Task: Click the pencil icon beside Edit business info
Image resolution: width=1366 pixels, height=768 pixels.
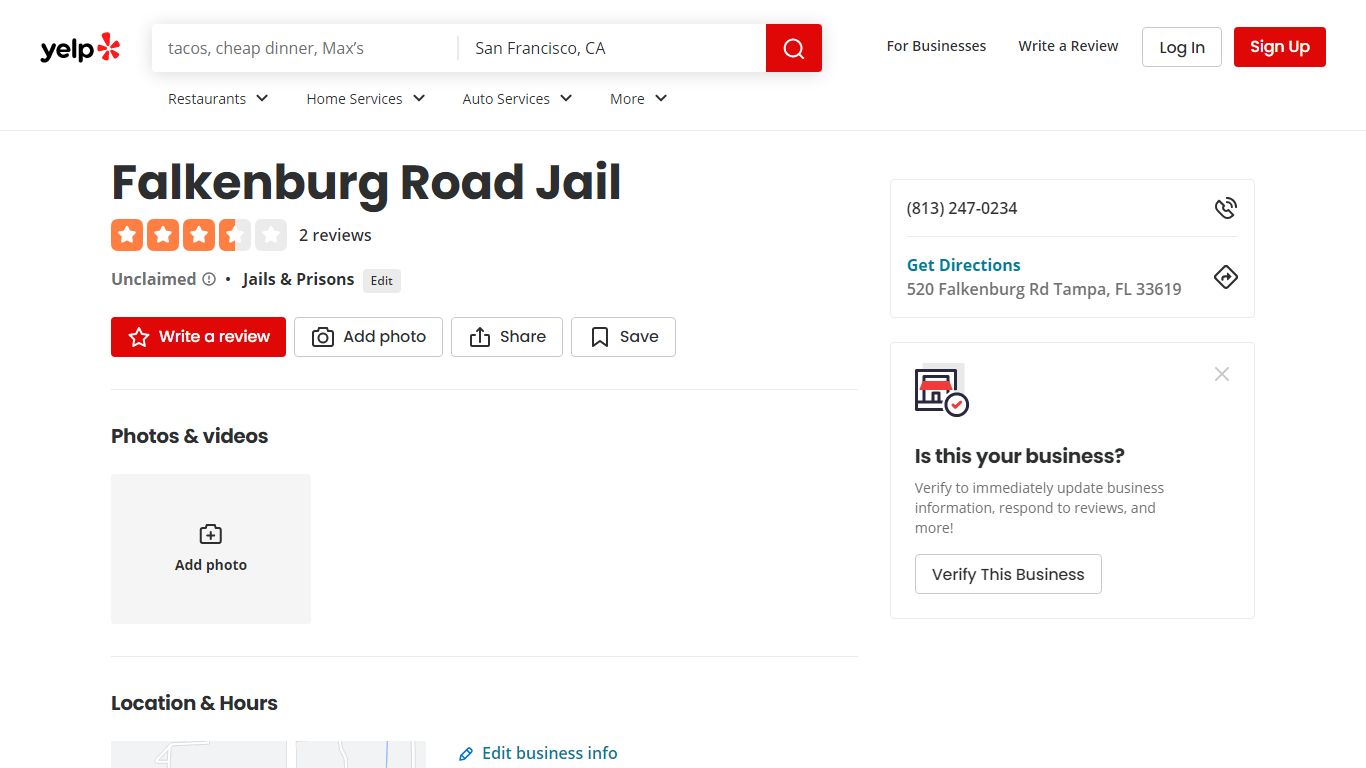Action: click(x=466, y=754)
